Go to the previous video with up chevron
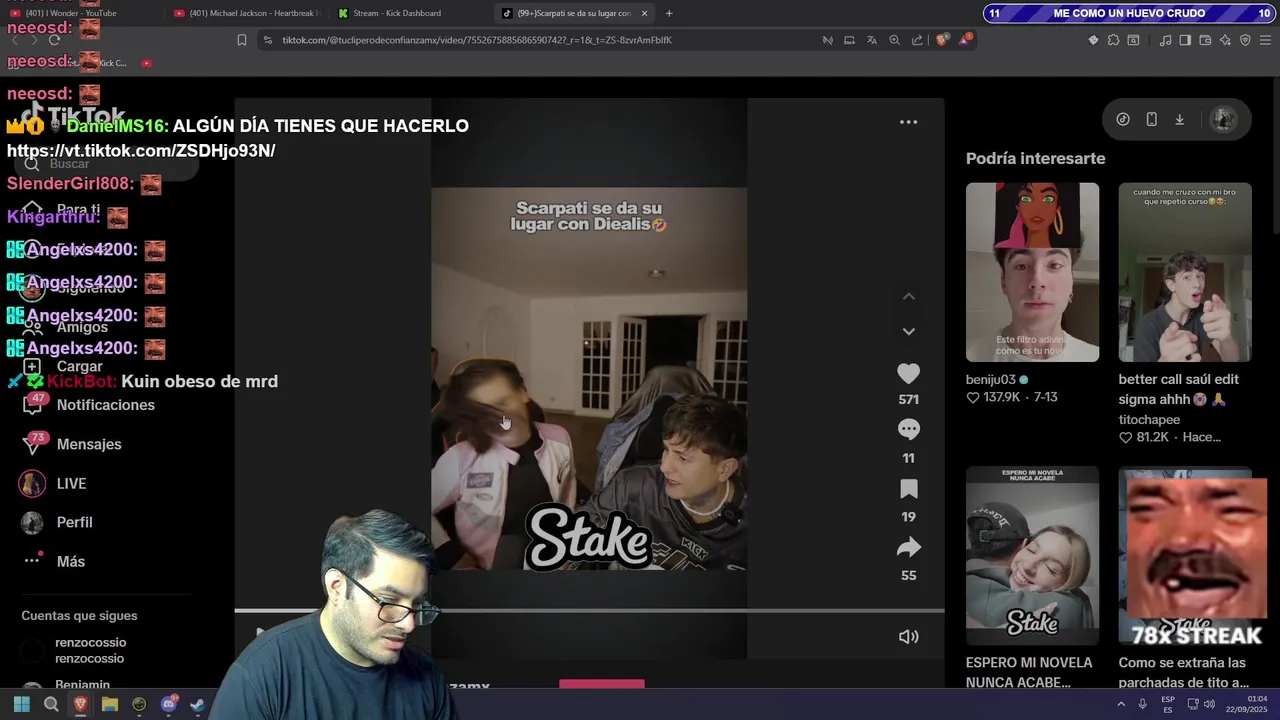The height and width of the screenshot is (720, 1280). coord(908,297)
